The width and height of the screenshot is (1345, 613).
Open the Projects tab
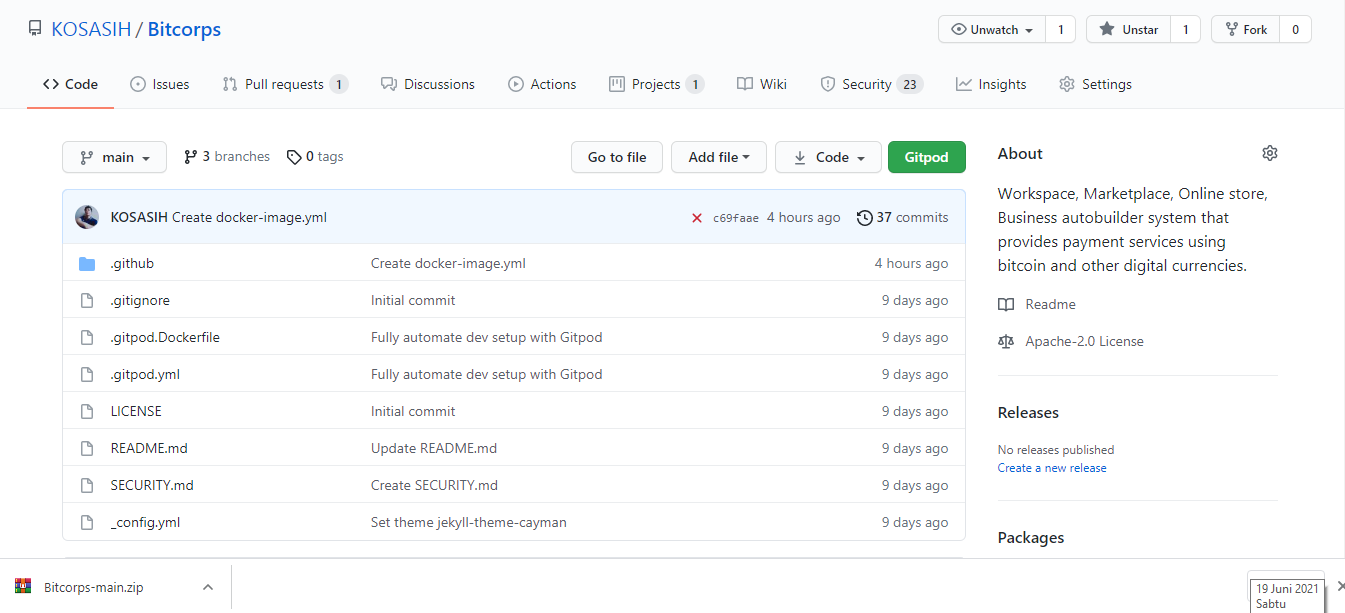tap(656, 84)
